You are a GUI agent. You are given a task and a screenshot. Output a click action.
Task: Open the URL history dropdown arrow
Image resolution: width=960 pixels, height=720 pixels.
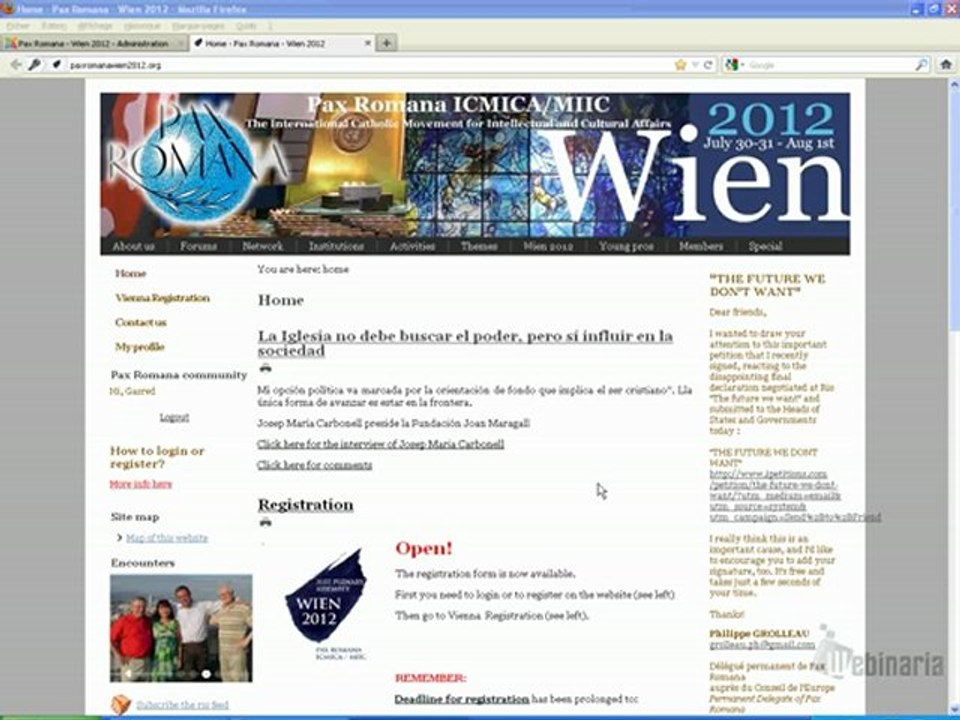click(695, 65)
